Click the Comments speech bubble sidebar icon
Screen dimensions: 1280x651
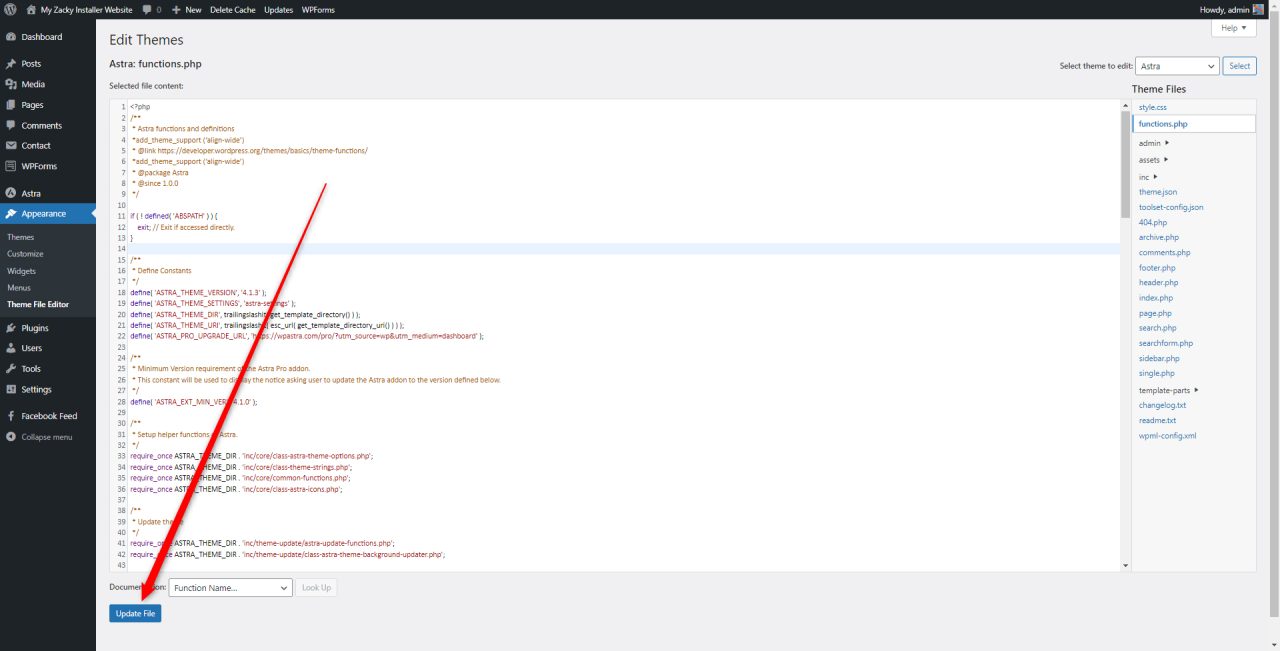(13, 125)
